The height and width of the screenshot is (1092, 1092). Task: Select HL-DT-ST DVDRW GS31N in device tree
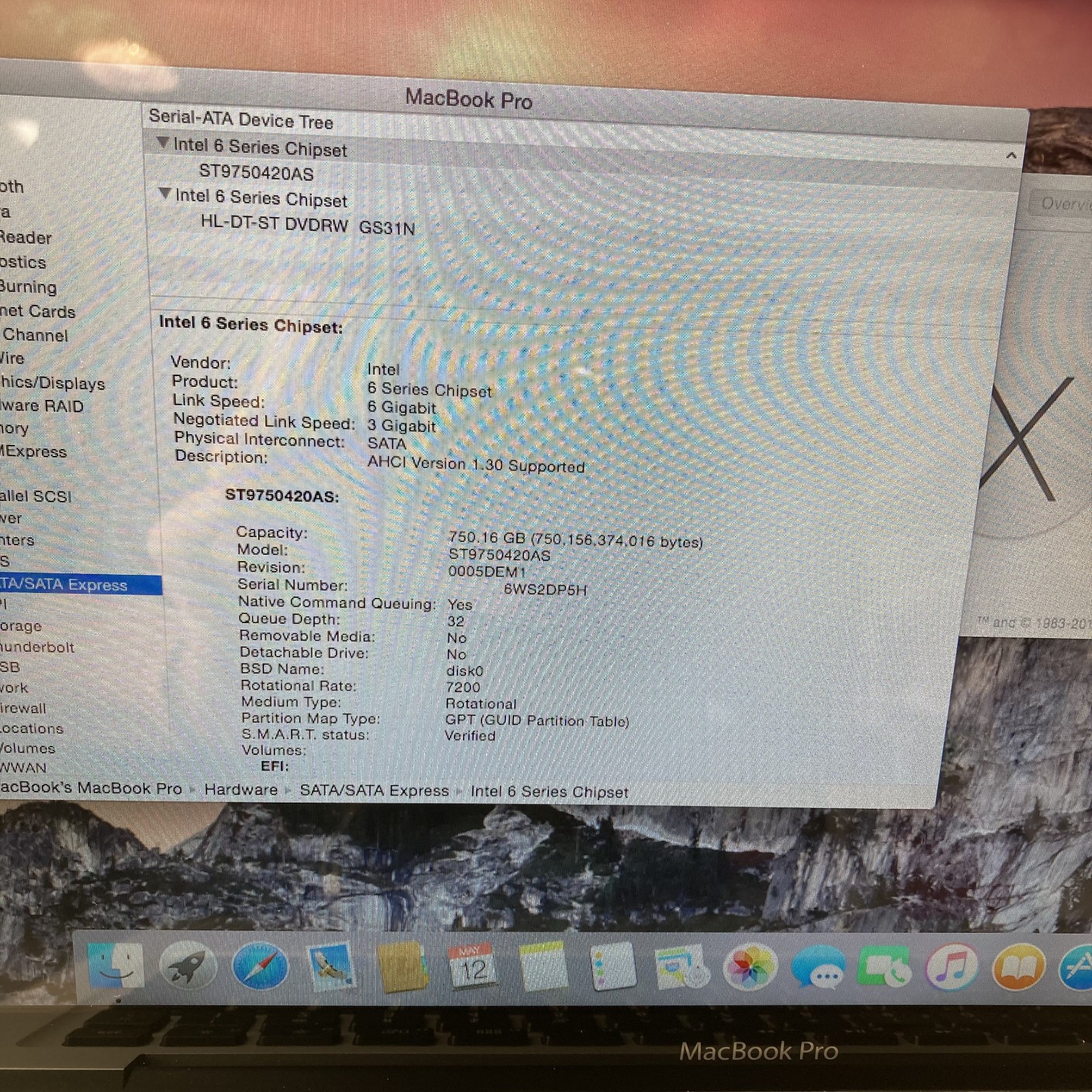point(307,226)
